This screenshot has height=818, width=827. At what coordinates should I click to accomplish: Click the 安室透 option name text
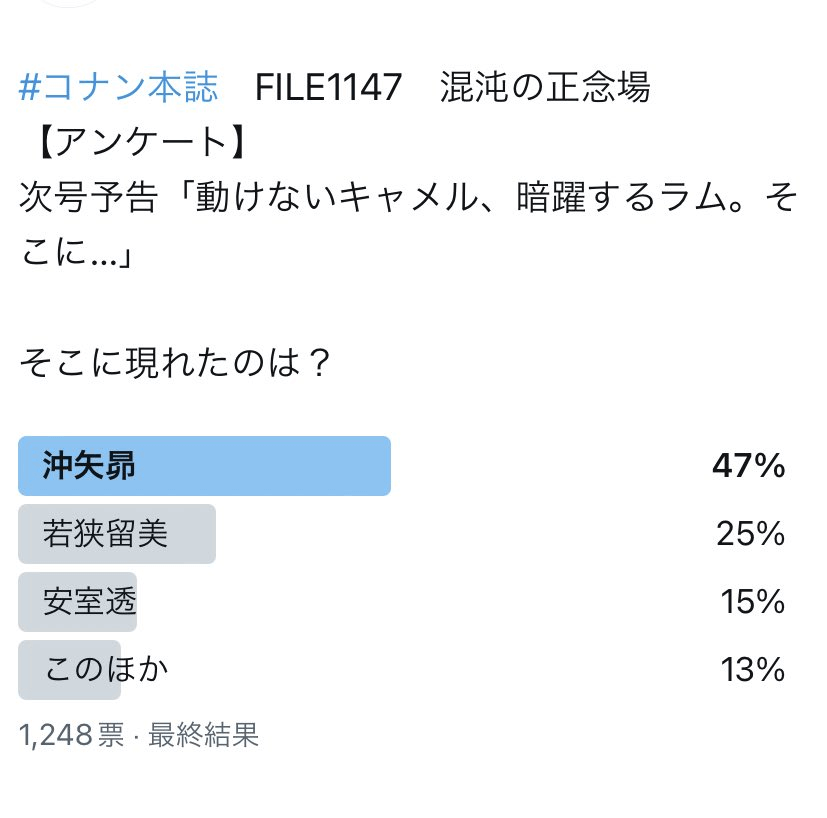[x=90, y=602]
